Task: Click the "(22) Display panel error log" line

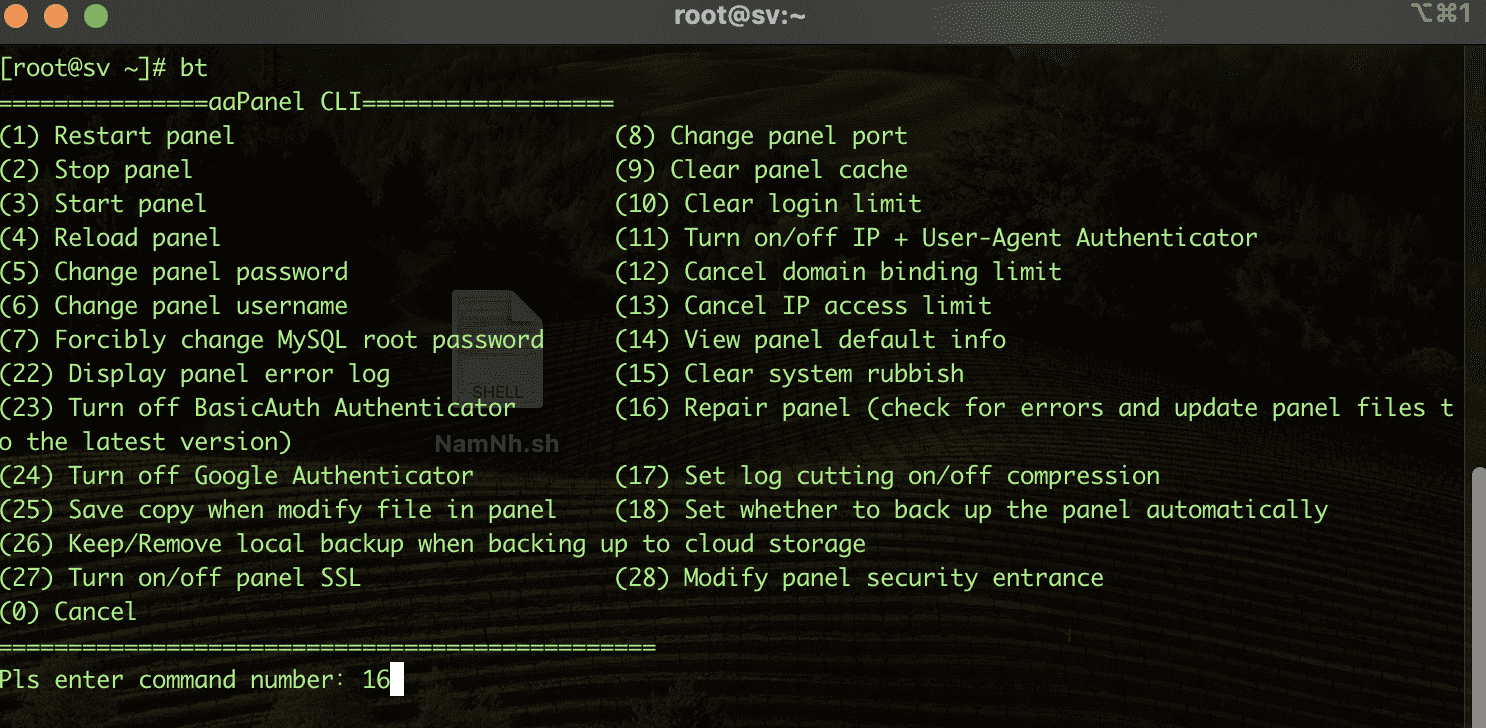Action: 195,374
